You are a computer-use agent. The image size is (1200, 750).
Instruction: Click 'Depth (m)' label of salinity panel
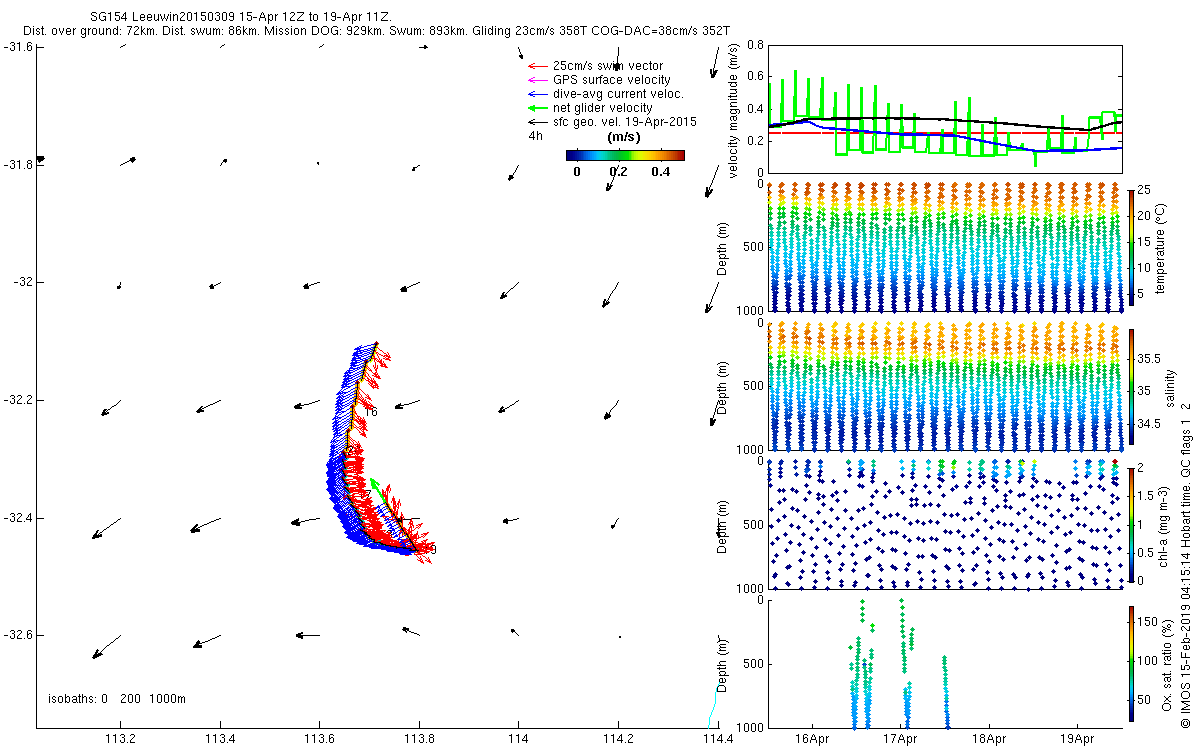(723, 389)
